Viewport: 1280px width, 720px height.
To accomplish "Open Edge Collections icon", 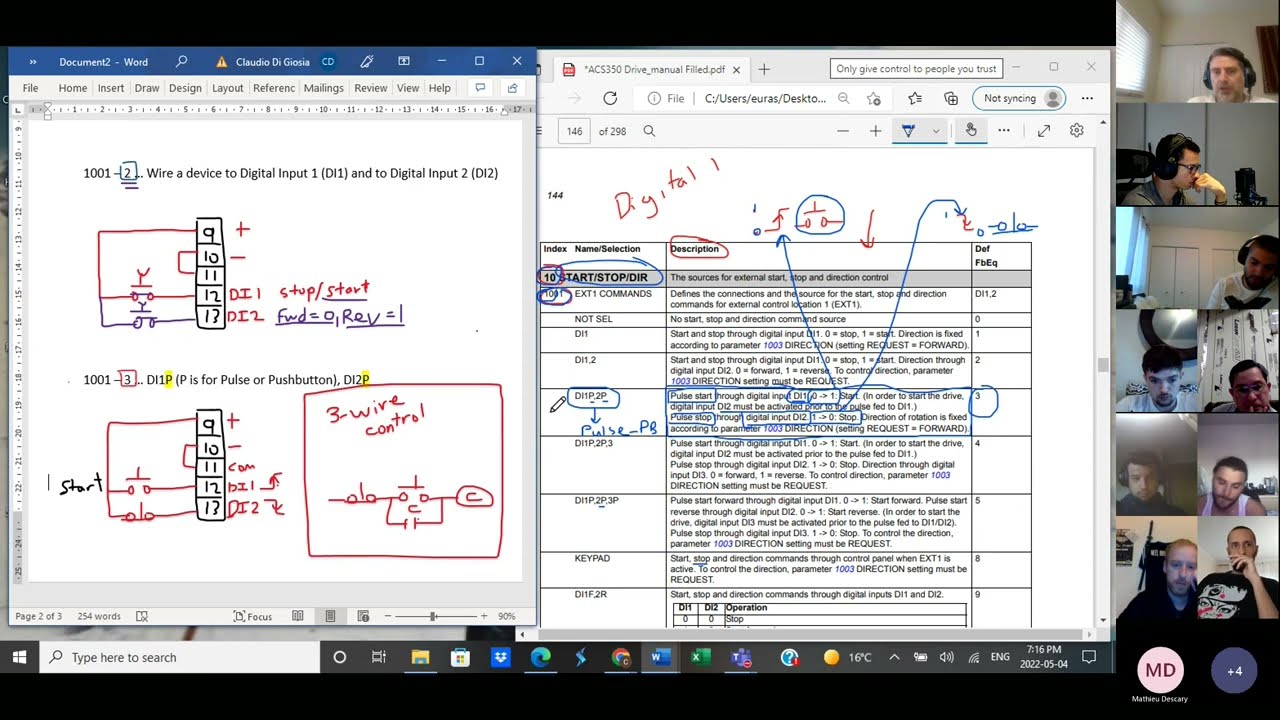I will click(951, 98).
